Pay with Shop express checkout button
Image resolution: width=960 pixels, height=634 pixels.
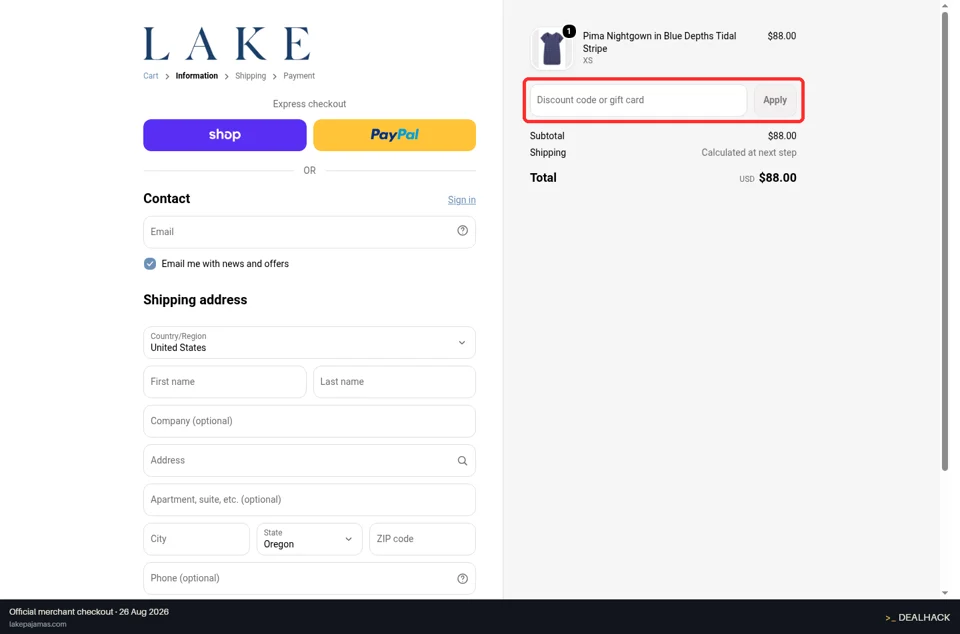click(x=225, y=135)
